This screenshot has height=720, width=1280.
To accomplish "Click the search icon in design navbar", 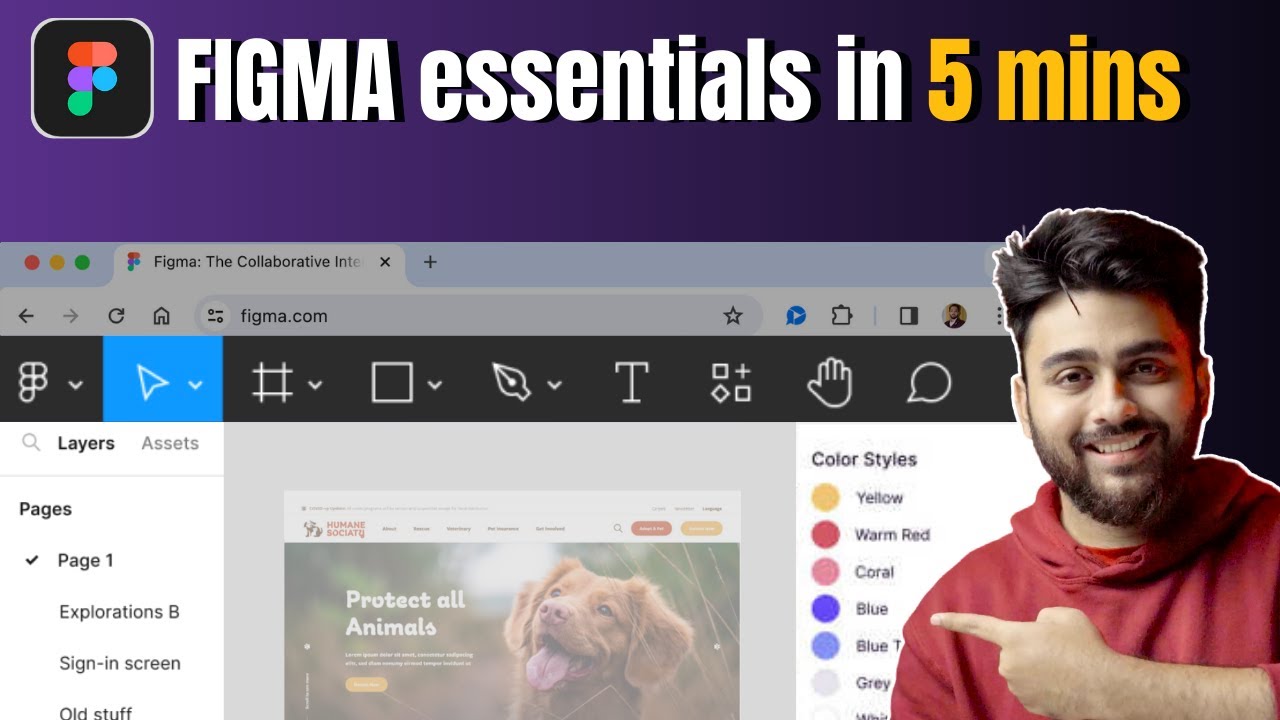I will pos(618,528).
